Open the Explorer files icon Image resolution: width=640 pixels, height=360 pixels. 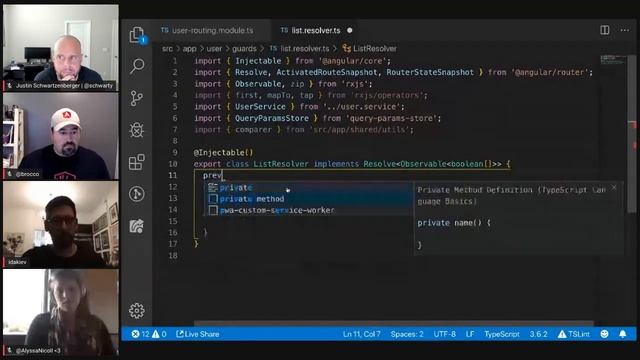(x=137, y=34)
